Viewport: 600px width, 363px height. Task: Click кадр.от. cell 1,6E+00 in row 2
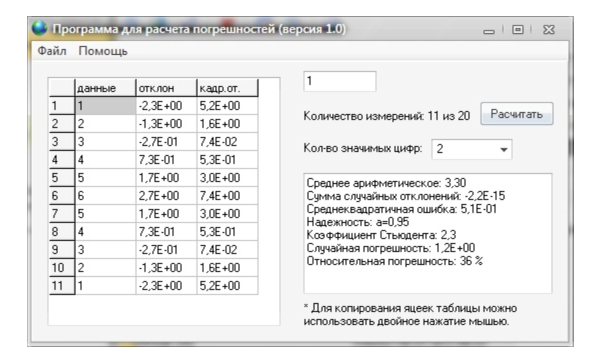227,124
